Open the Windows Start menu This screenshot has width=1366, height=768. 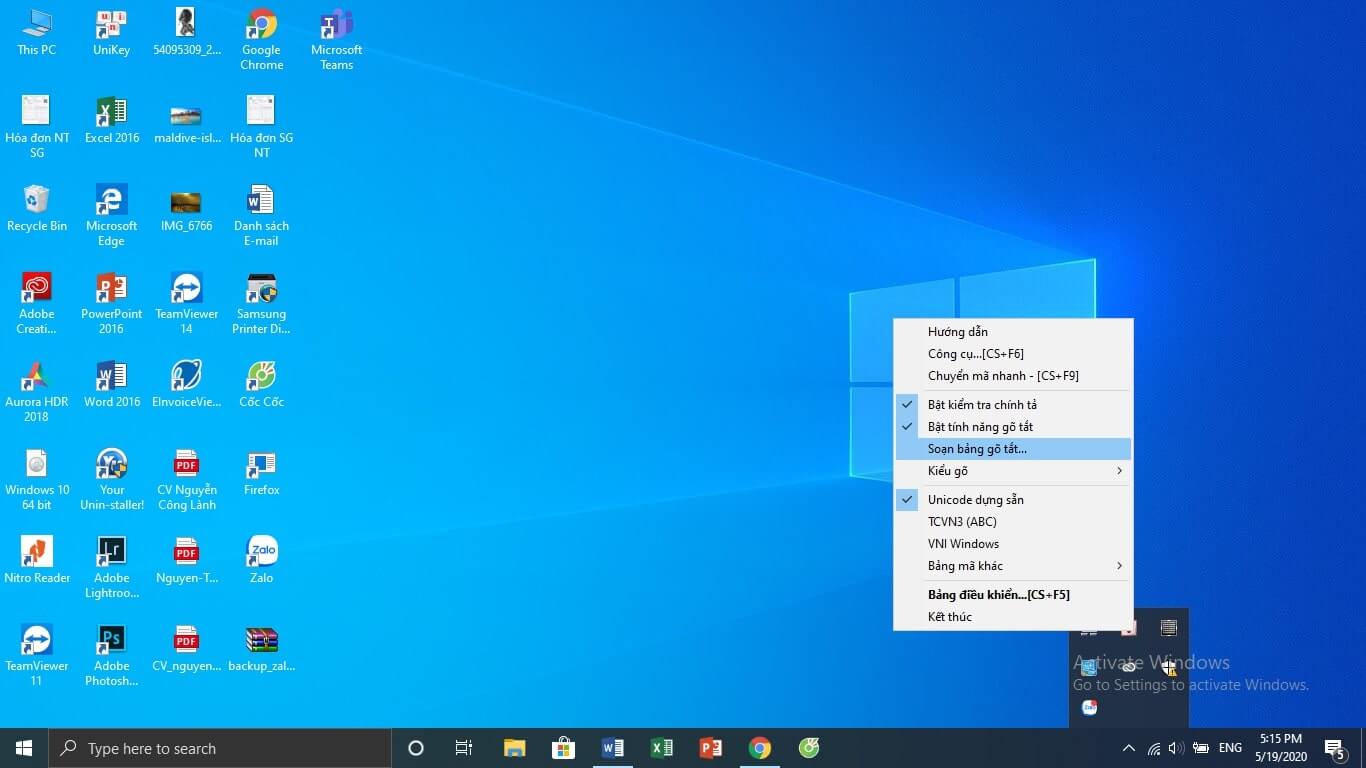click(x=24, y=748)
